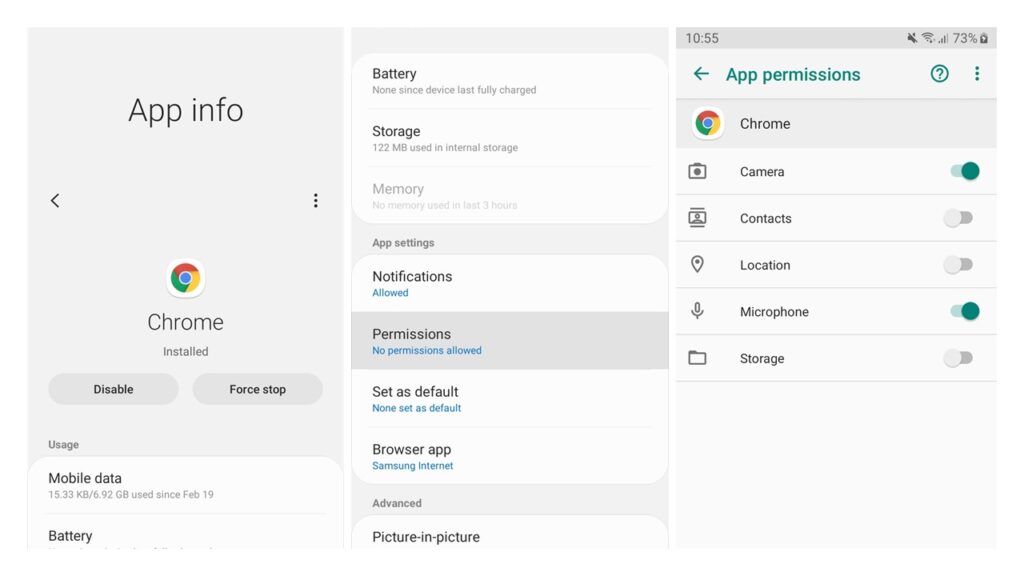Open the help icon on App permissions
The height and width of the screenshot is (576, 1024).
pyautogui.click(x=938, y=74)
